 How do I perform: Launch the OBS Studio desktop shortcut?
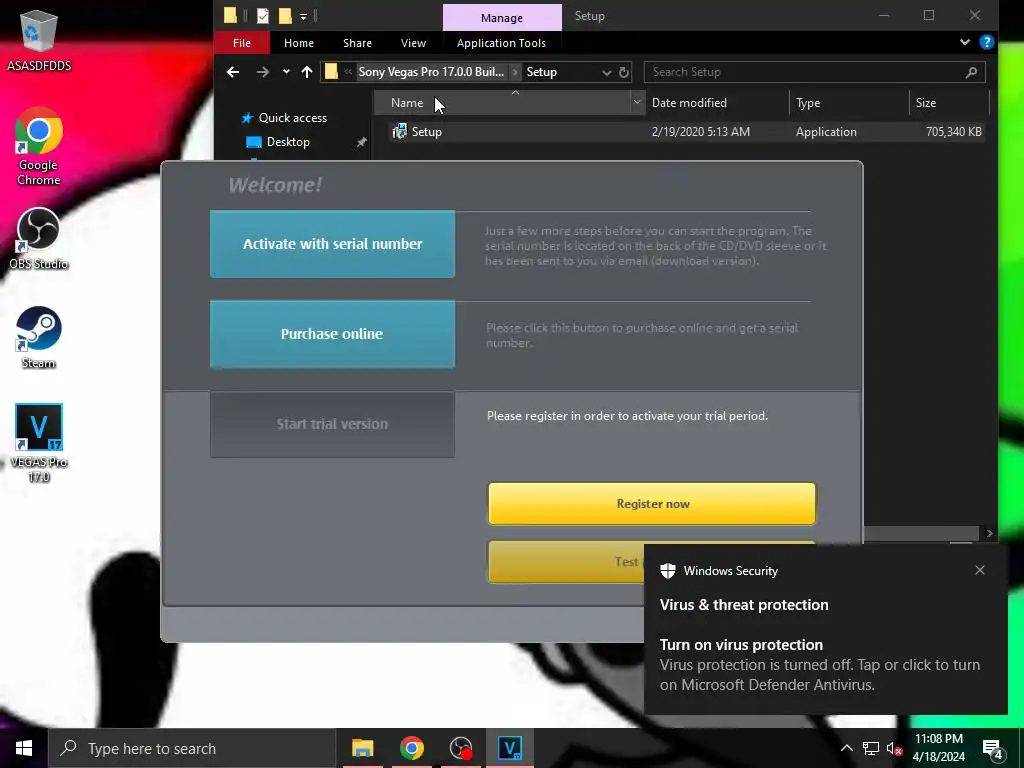click(39, 238)
